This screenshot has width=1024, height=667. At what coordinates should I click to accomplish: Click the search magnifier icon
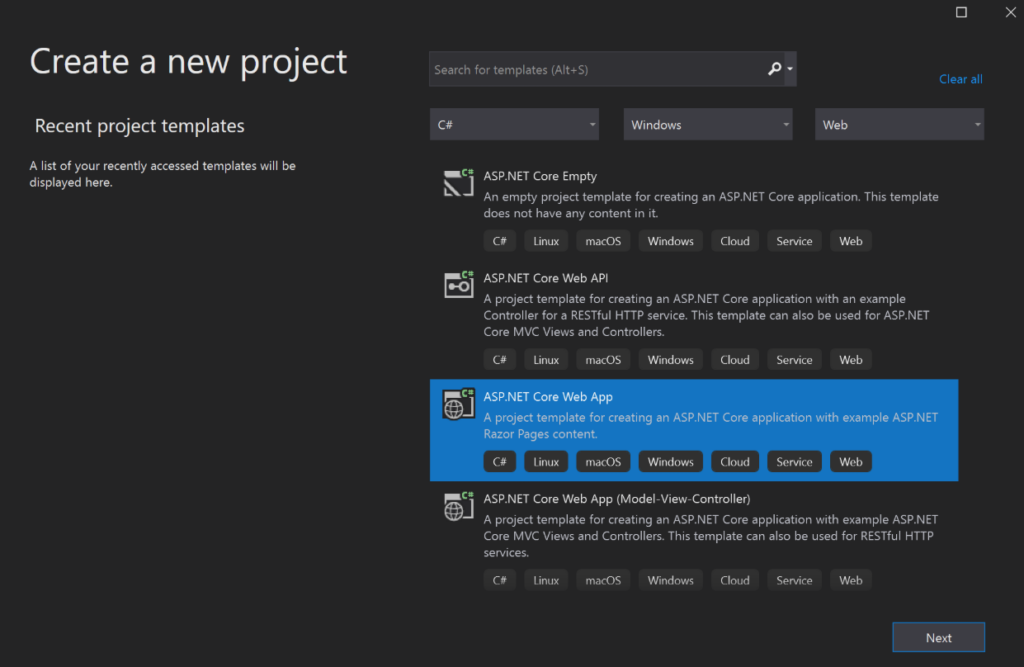[x=775, y=68]
